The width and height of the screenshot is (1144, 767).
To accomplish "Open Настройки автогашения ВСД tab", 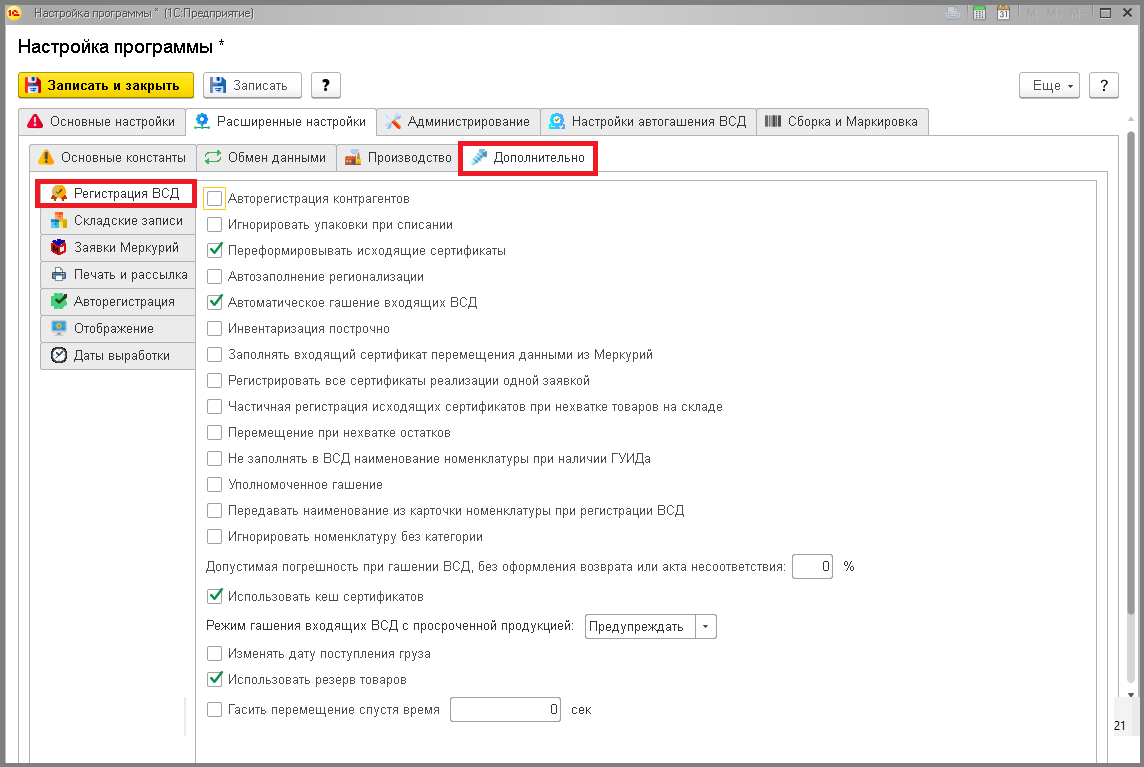I will click(648, 122).
